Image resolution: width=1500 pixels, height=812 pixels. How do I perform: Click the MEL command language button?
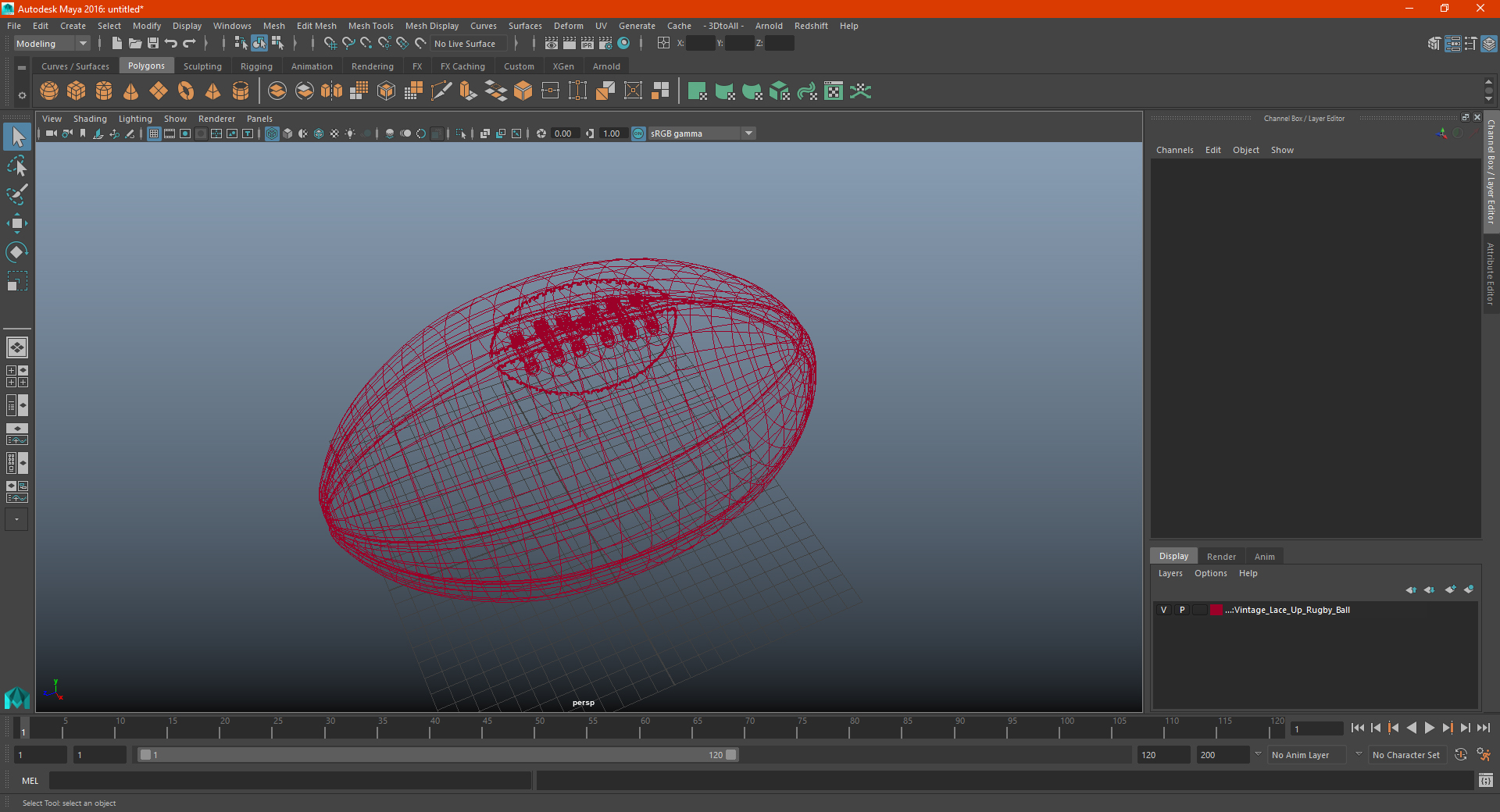coord(30,781)
